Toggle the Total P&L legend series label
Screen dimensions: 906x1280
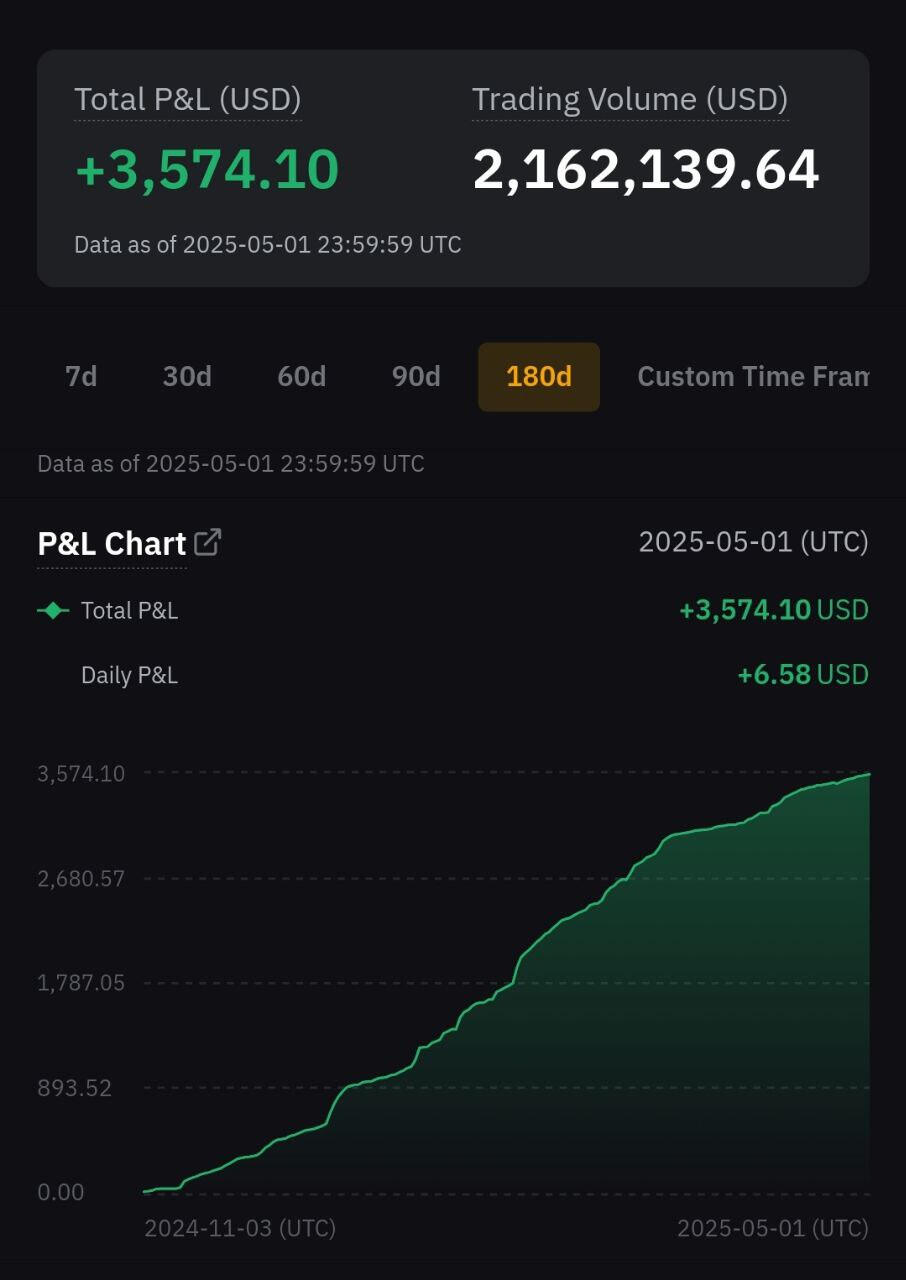tap(129, 611)
